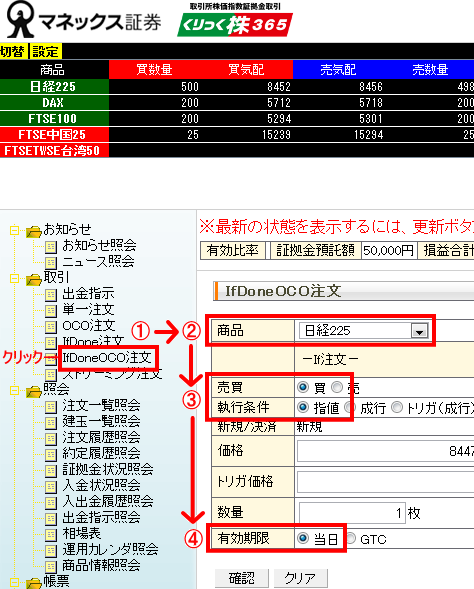
Task: Click page icon beside 建玉一覧照会
Action: coord(51,423)
